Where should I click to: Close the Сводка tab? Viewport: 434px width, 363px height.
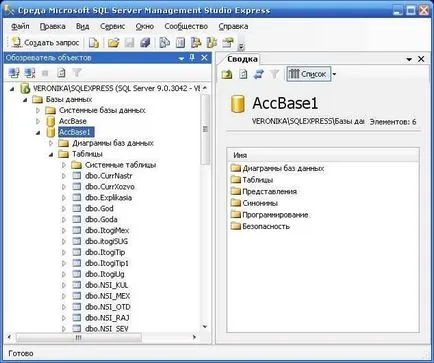(421, 59)
